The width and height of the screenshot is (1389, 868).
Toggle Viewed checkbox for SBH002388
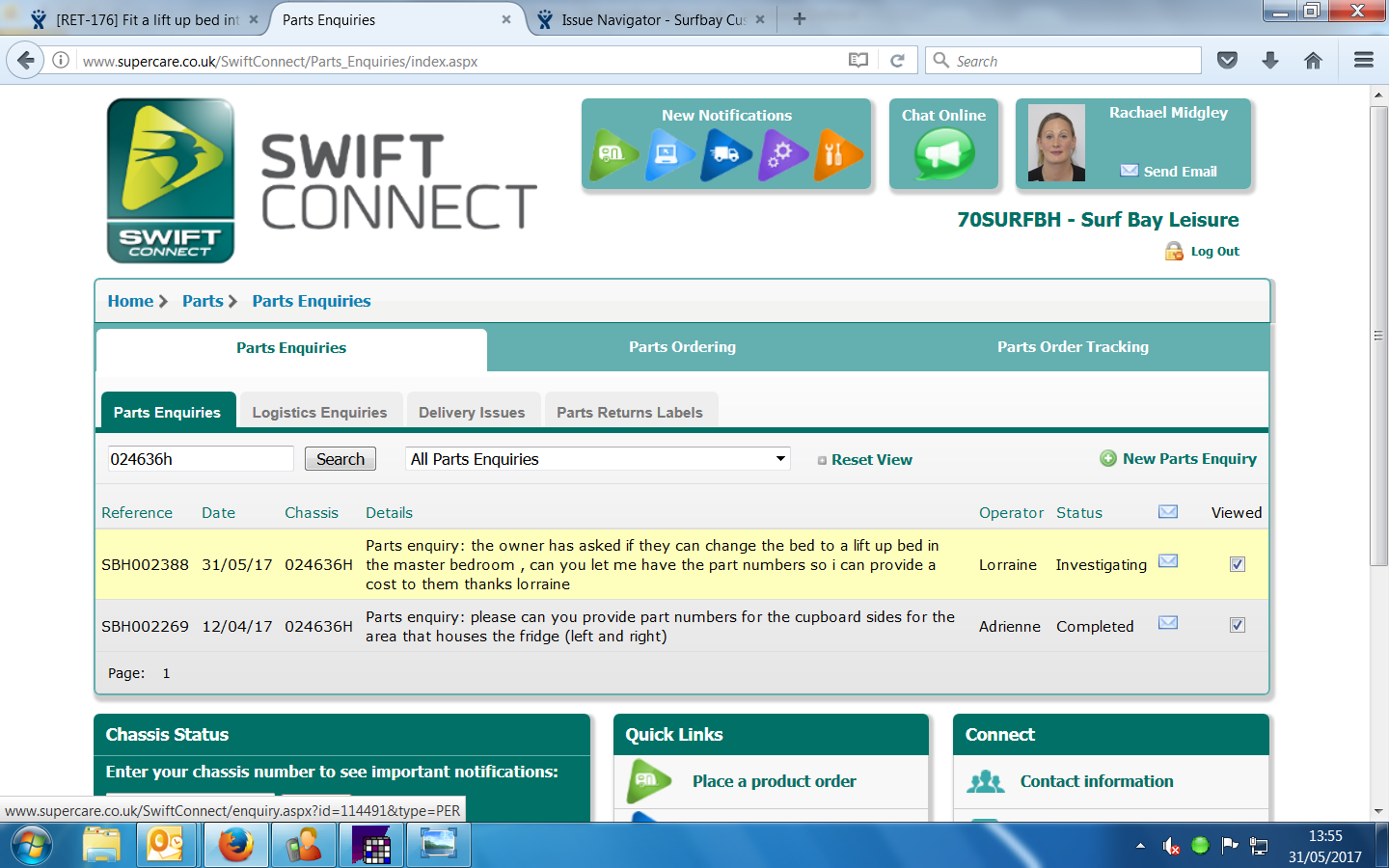[1238, 564]
